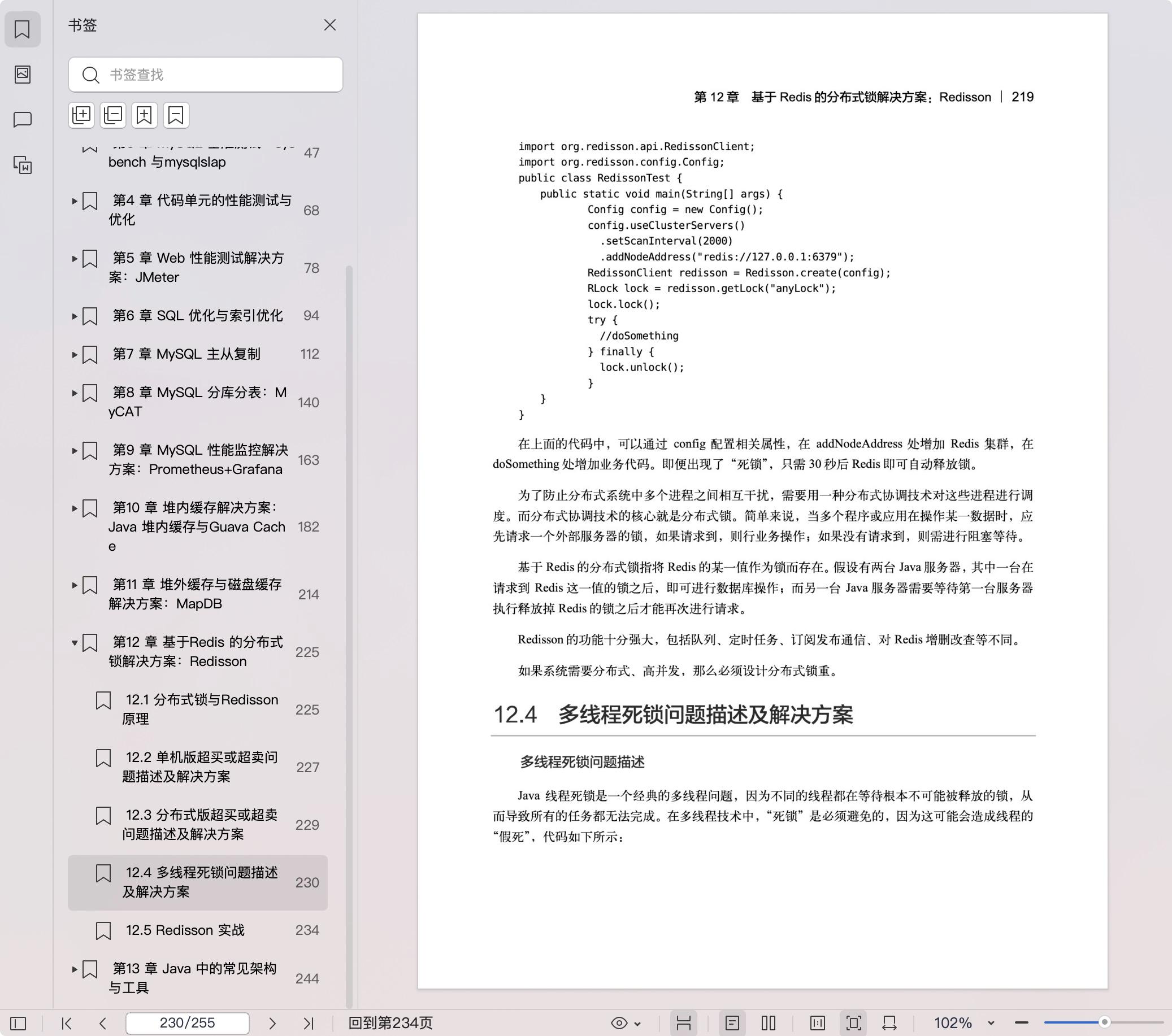Open the comments sidebar panel icon
Screen dimensions: 1172x1036
click(23, 119)
